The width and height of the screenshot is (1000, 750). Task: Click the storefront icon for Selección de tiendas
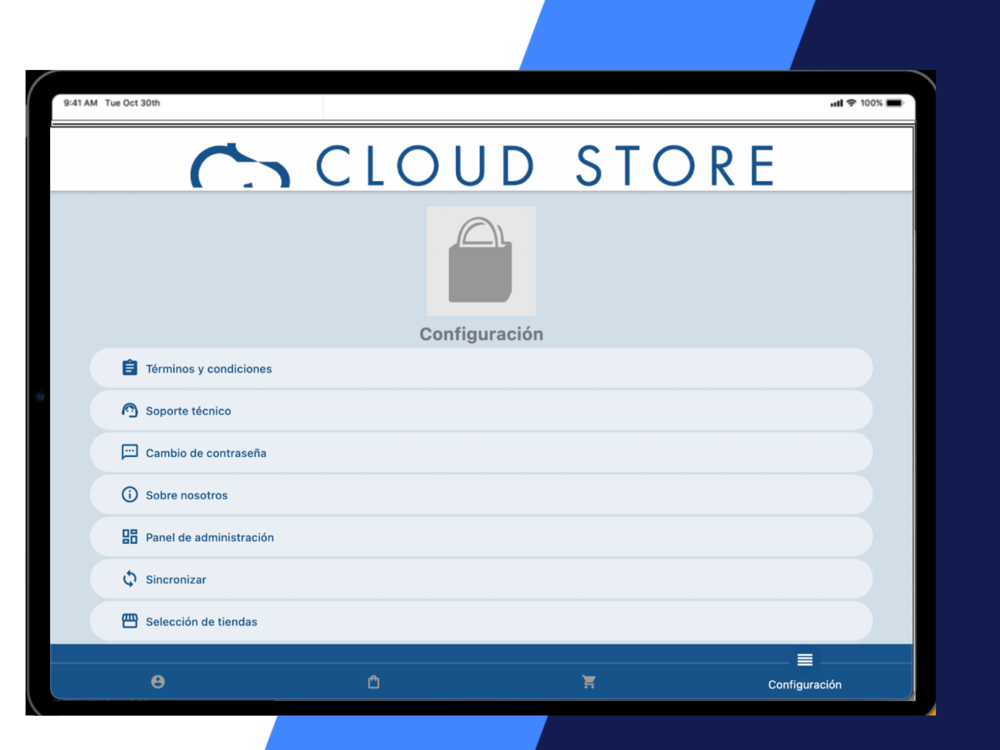(x=129, y=621)
